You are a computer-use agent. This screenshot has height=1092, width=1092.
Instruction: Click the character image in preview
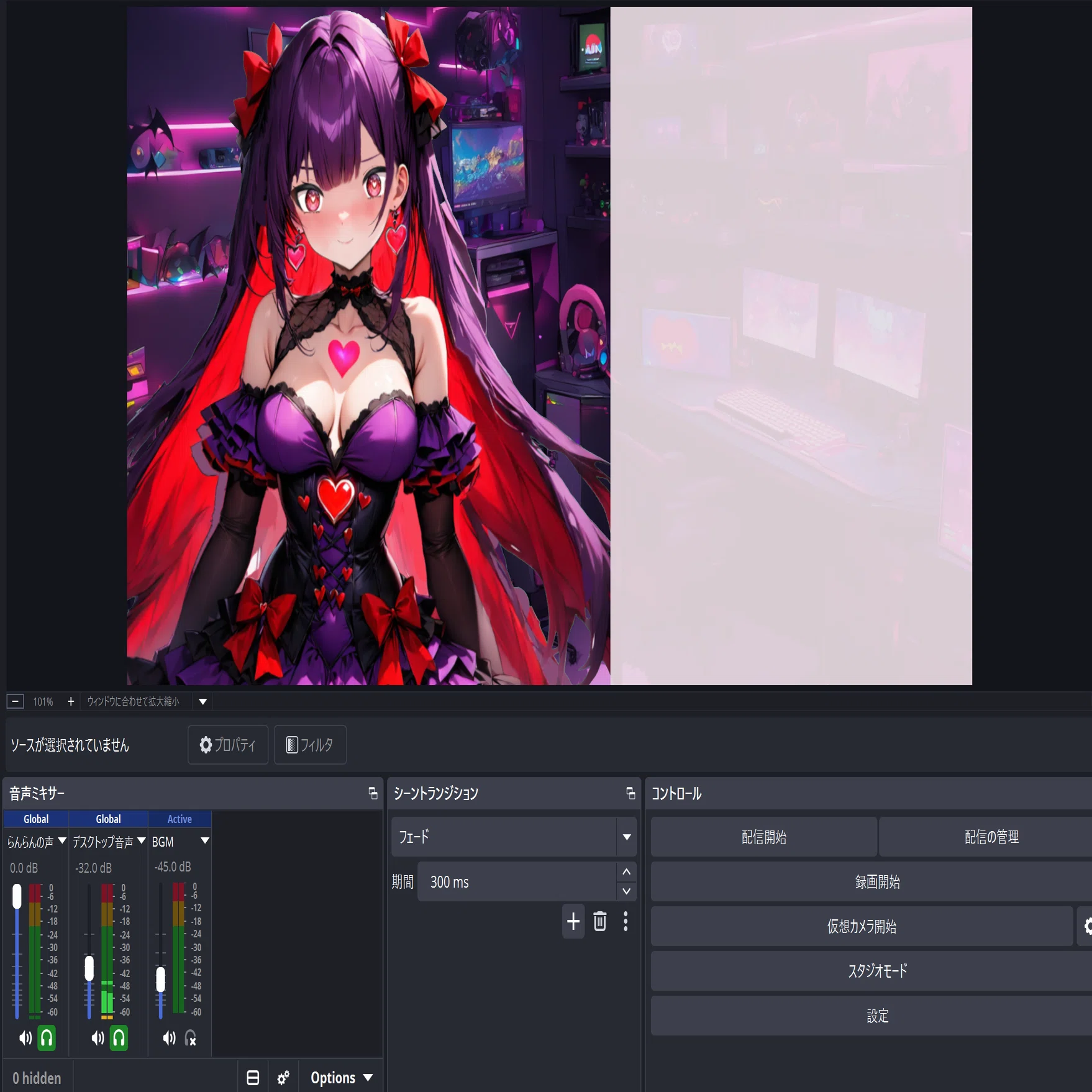(368, 346)
